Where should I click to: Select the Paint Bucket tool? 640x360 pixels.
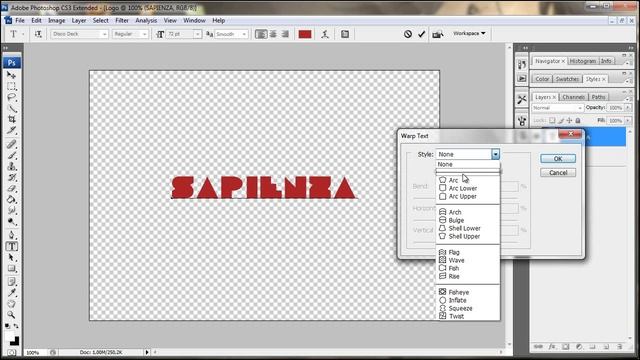pos(11,200)
